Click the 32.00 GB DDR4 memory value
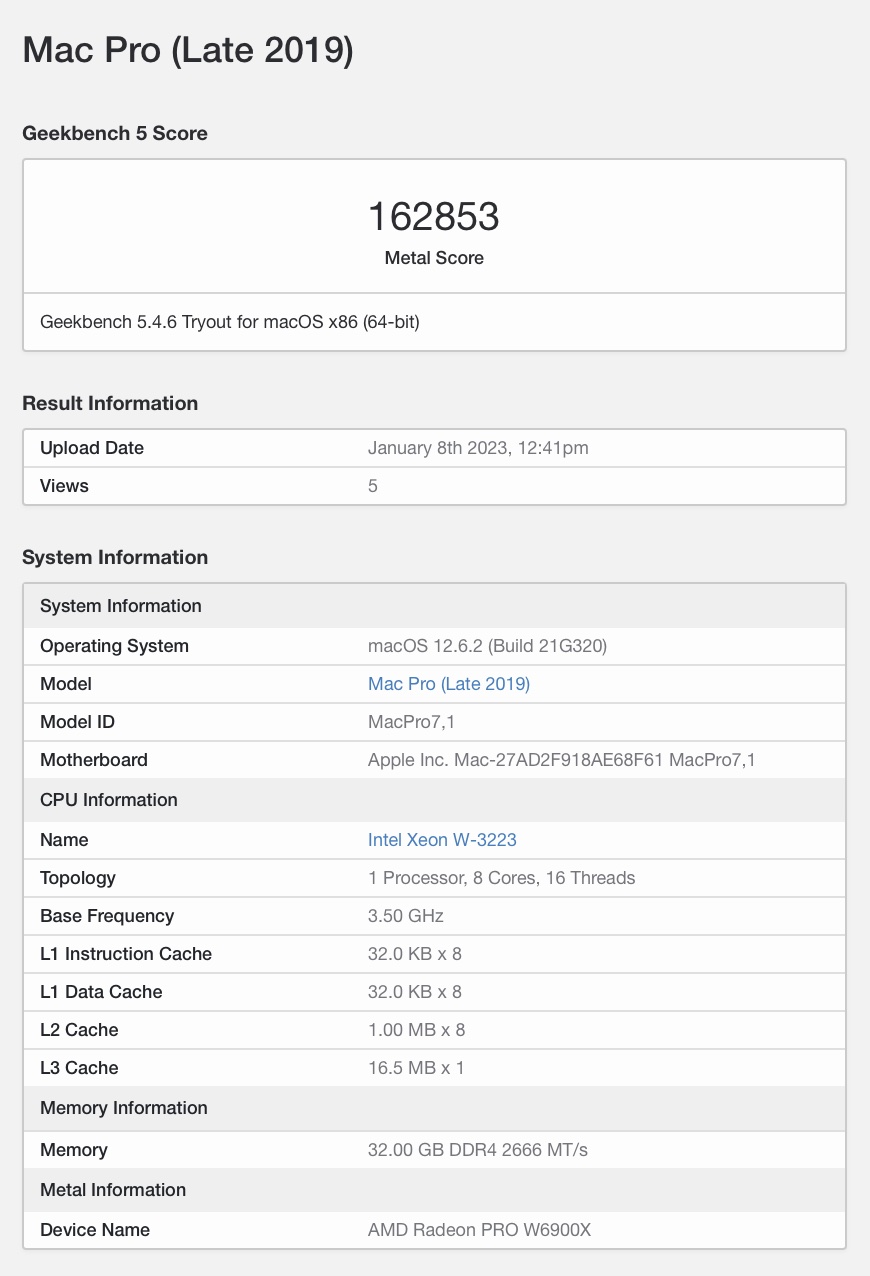Screen dimensions: 870x1276 [477, 1150]
